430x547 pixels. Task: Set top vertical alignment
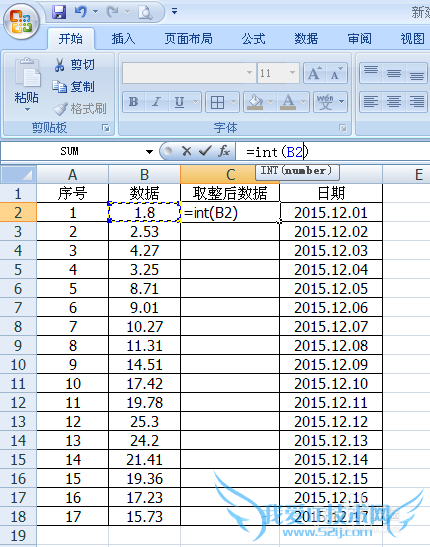[371, 73]
